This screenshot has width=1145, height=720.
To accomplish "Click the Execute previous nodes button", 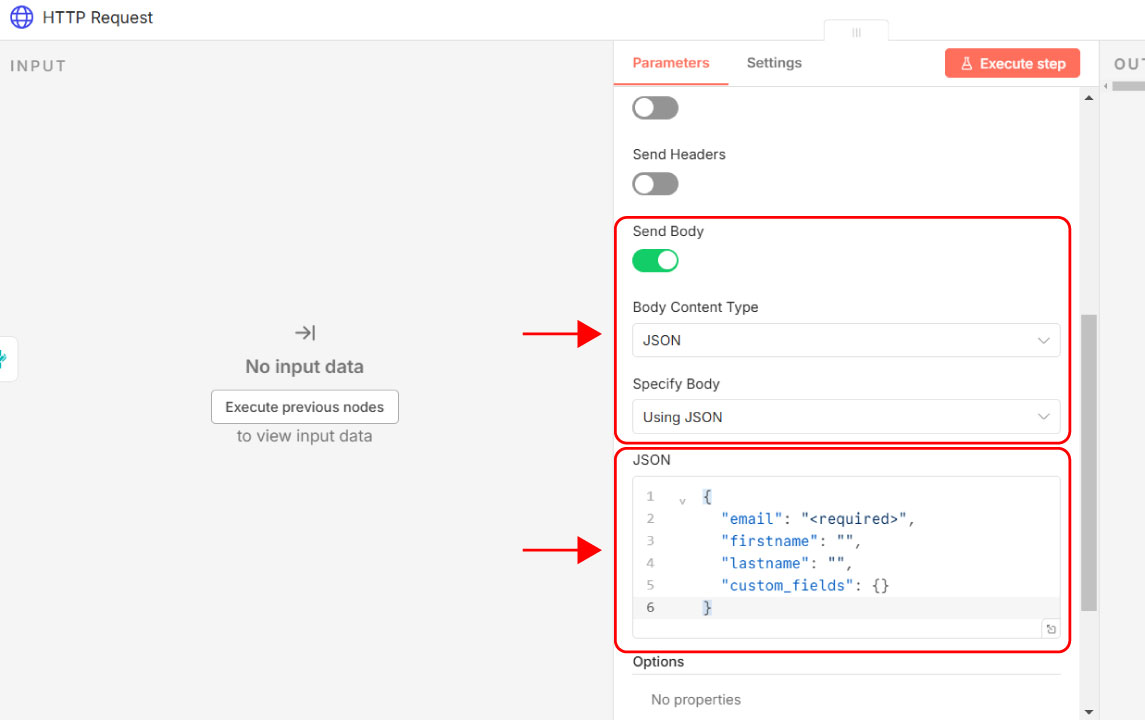I will pos(304,407).
